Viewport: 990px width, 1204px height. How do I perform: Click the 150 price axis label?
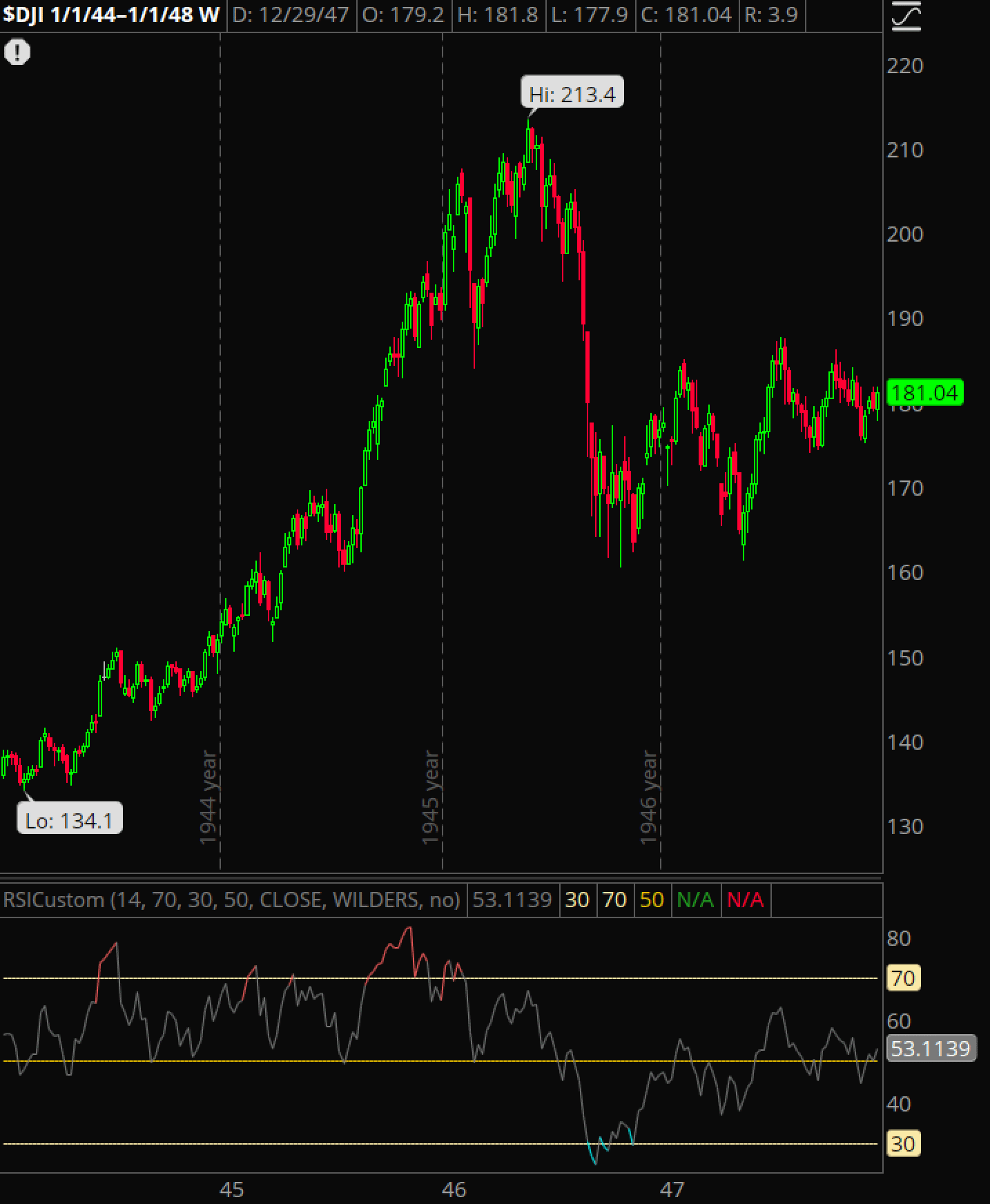904,658
